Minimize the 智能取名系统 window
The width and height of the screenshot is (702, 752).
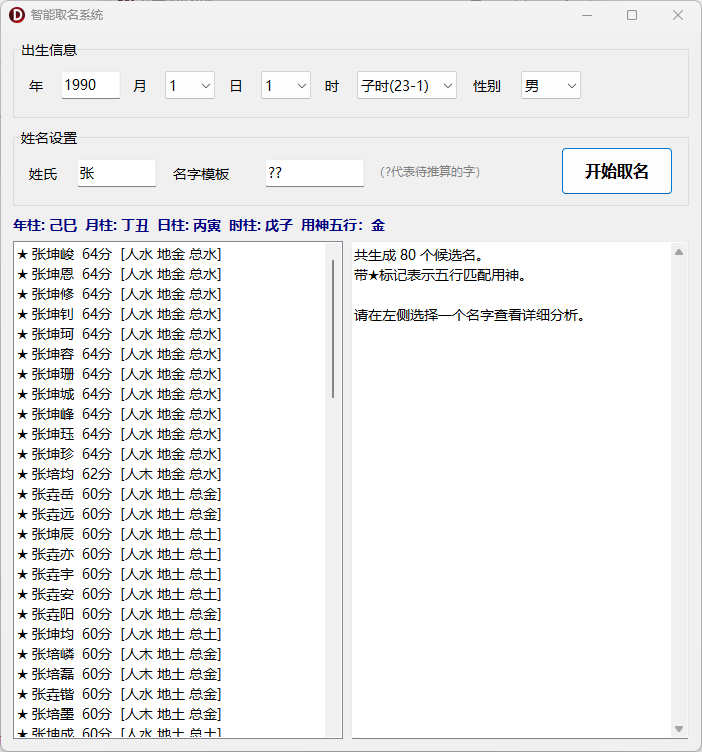(587, 15)
